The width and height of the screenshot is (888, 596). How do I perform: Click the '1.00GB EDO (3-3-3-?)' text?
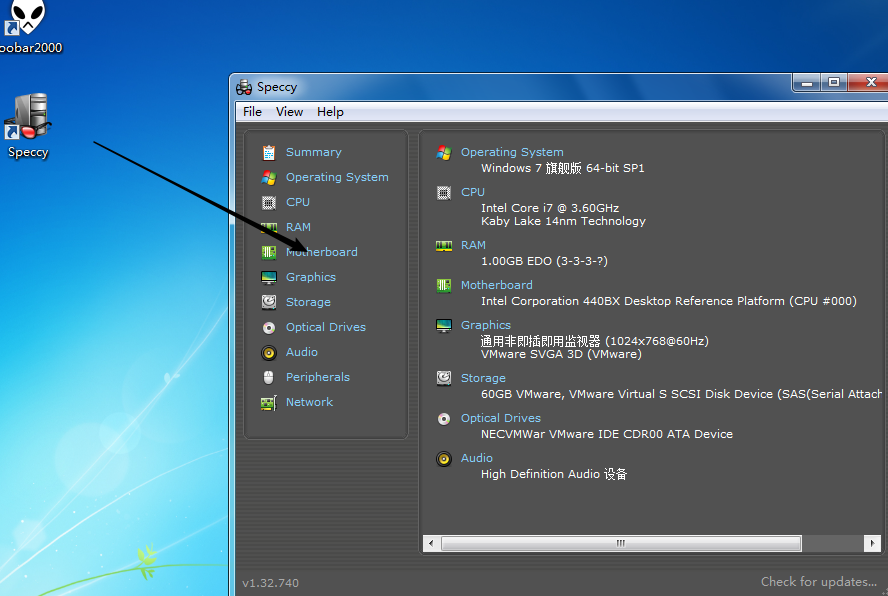click(x=544, y=261)
